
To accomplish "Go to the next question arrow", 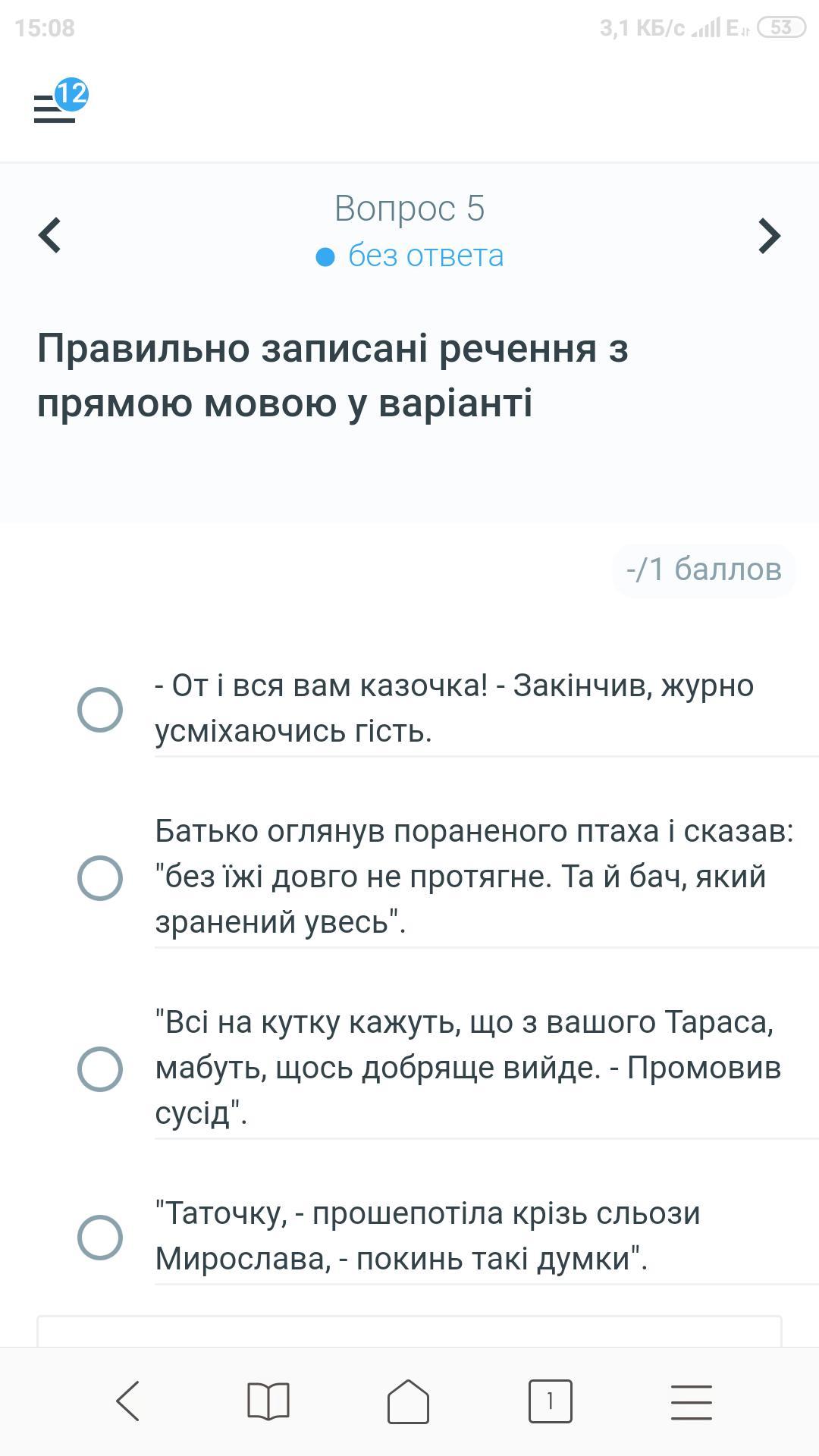I will pos(769,235).
